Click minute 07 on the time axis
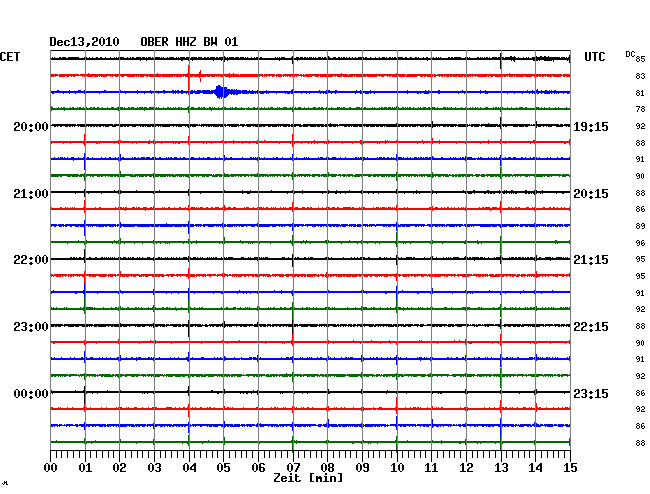This screenshot has width=650, height=494. coord(293,467)
